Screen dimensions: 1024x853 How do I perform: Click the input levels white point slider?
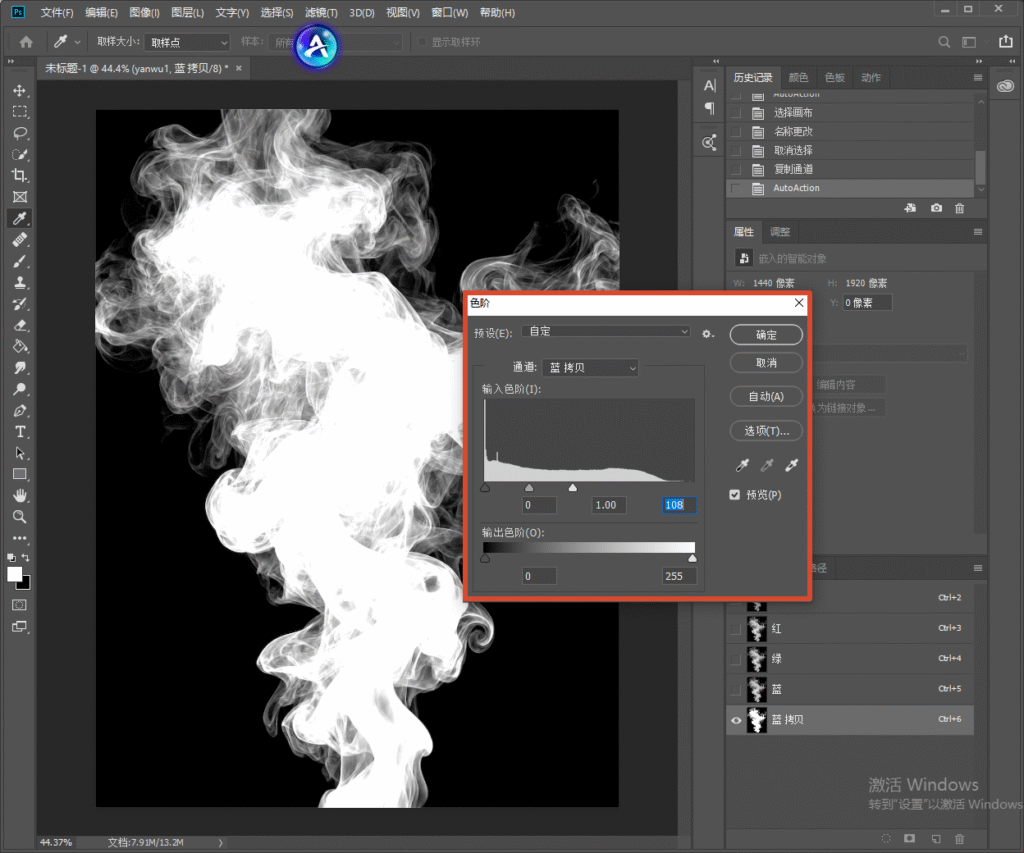(573, 487)
